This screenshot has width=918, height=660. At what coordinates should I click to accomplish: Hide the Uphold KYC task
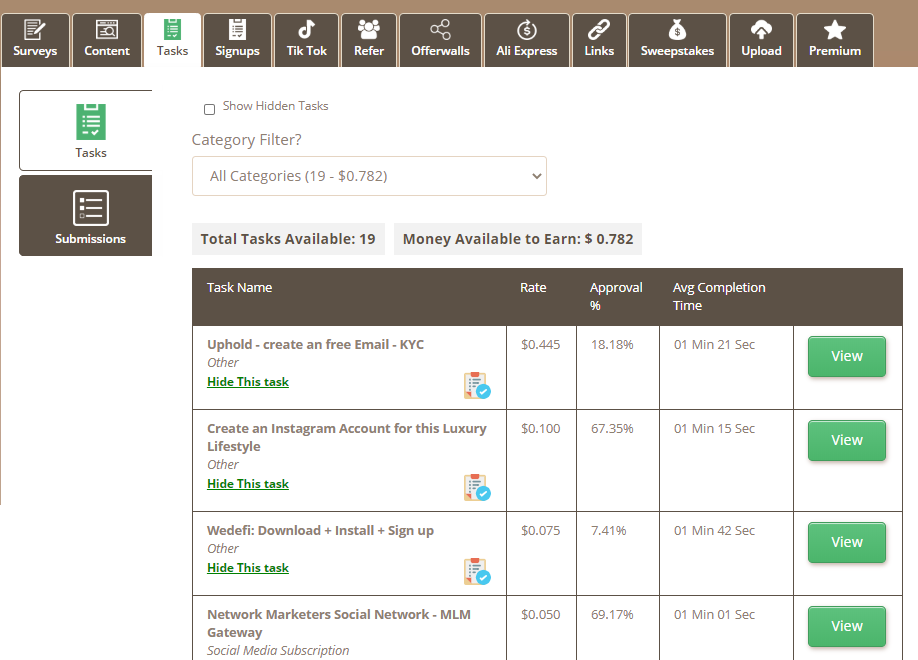tap(248, 382)
